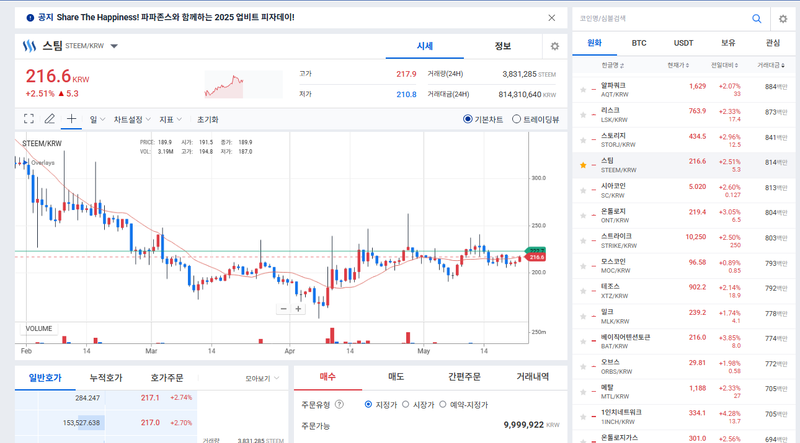Toggle favorite star for 테조스

[583, 291]
